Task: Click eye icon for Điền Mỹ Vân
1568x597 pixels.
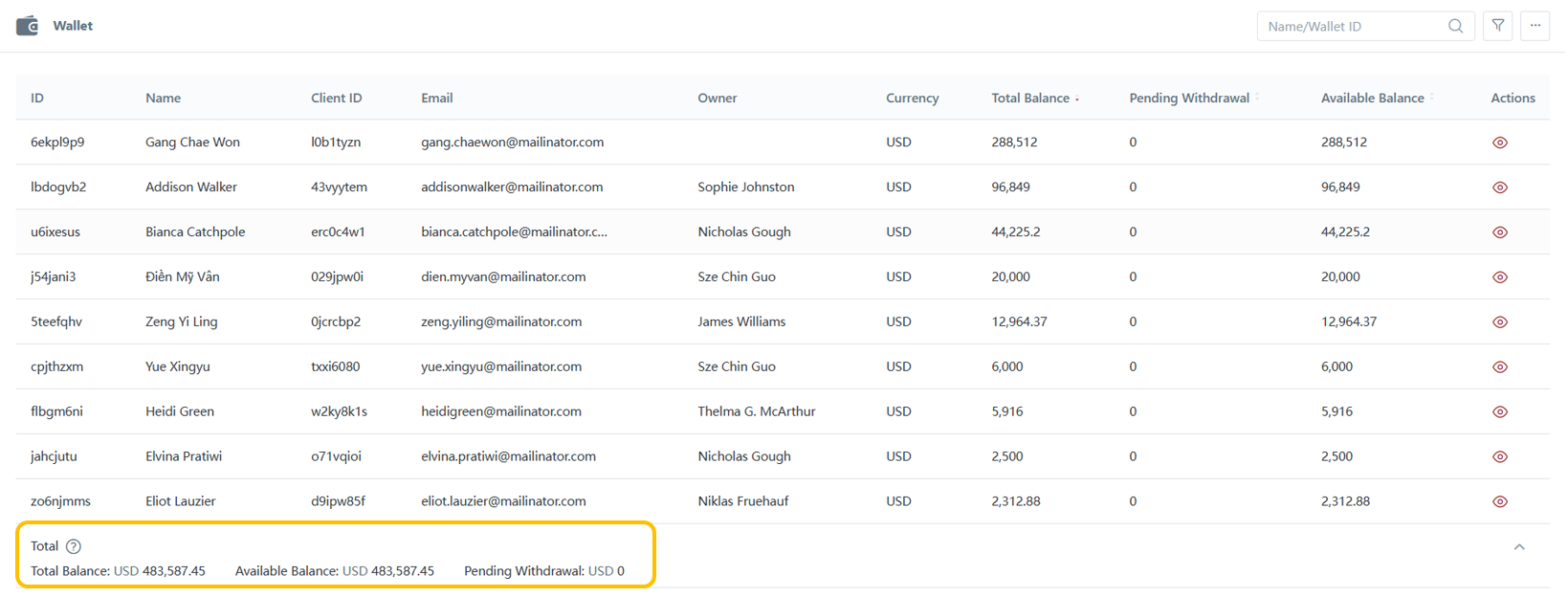Action: 1500,277
